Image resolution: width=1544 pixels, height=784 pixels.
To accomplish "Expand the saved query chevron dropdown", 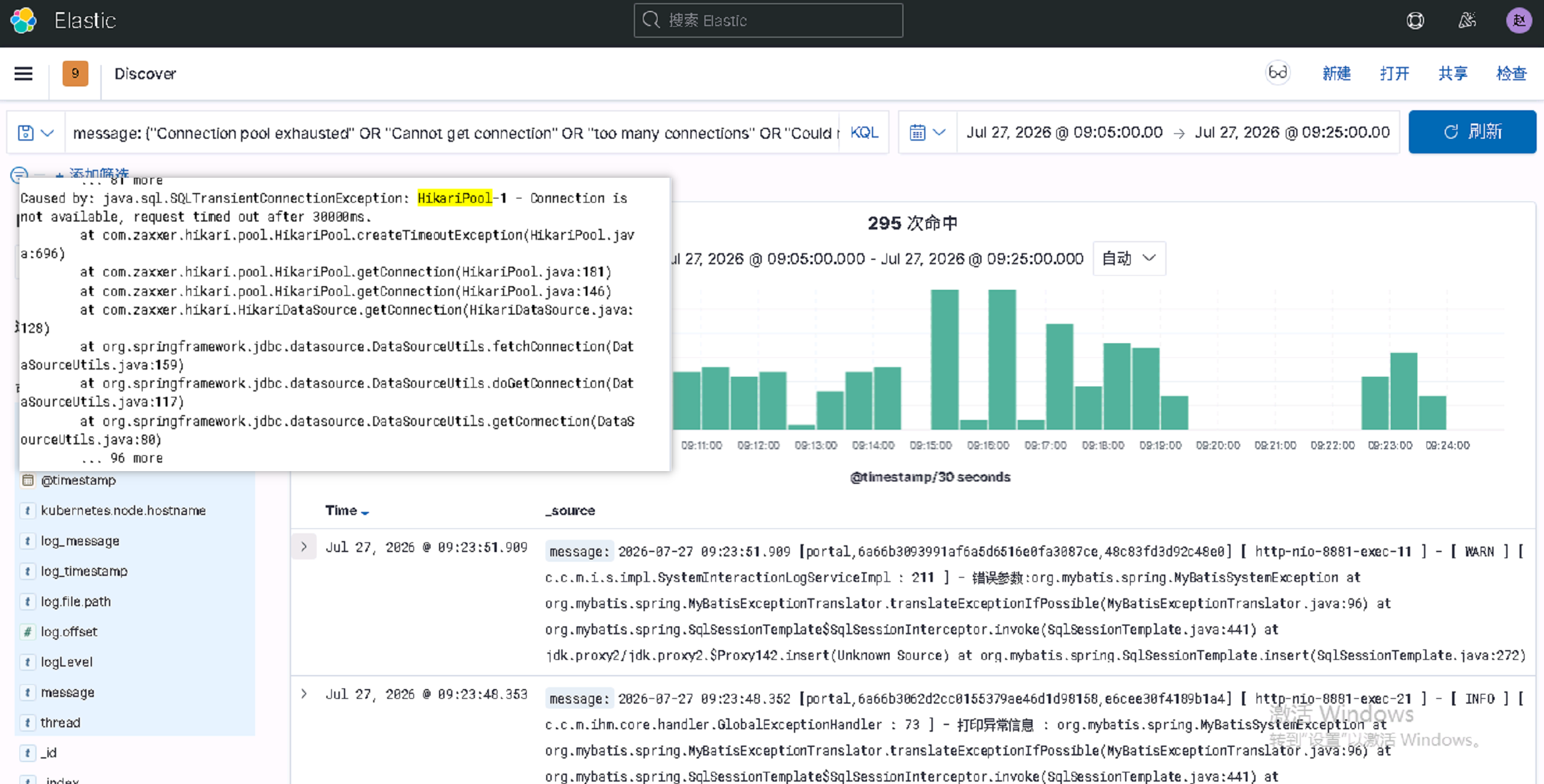I will pyautogui.click(x=47, y=133).
